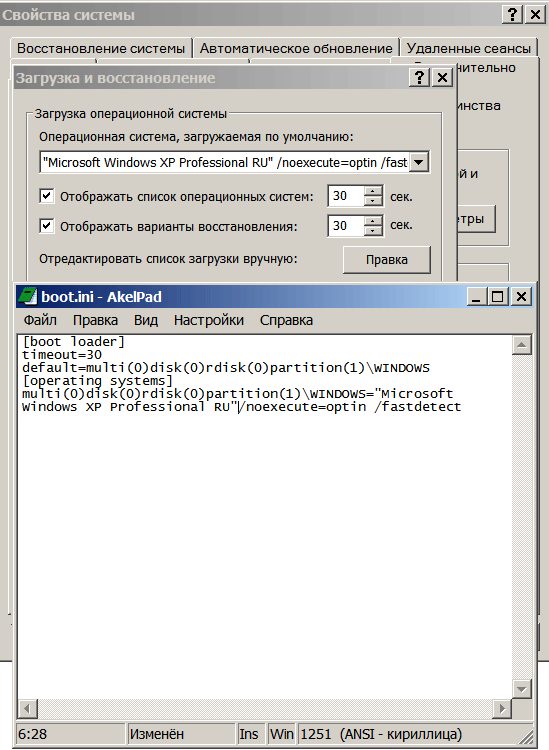Switch to Удаленные сеансы tab
Screen dimensions: 549x750
pyautogui.click(x=469, y=48)
